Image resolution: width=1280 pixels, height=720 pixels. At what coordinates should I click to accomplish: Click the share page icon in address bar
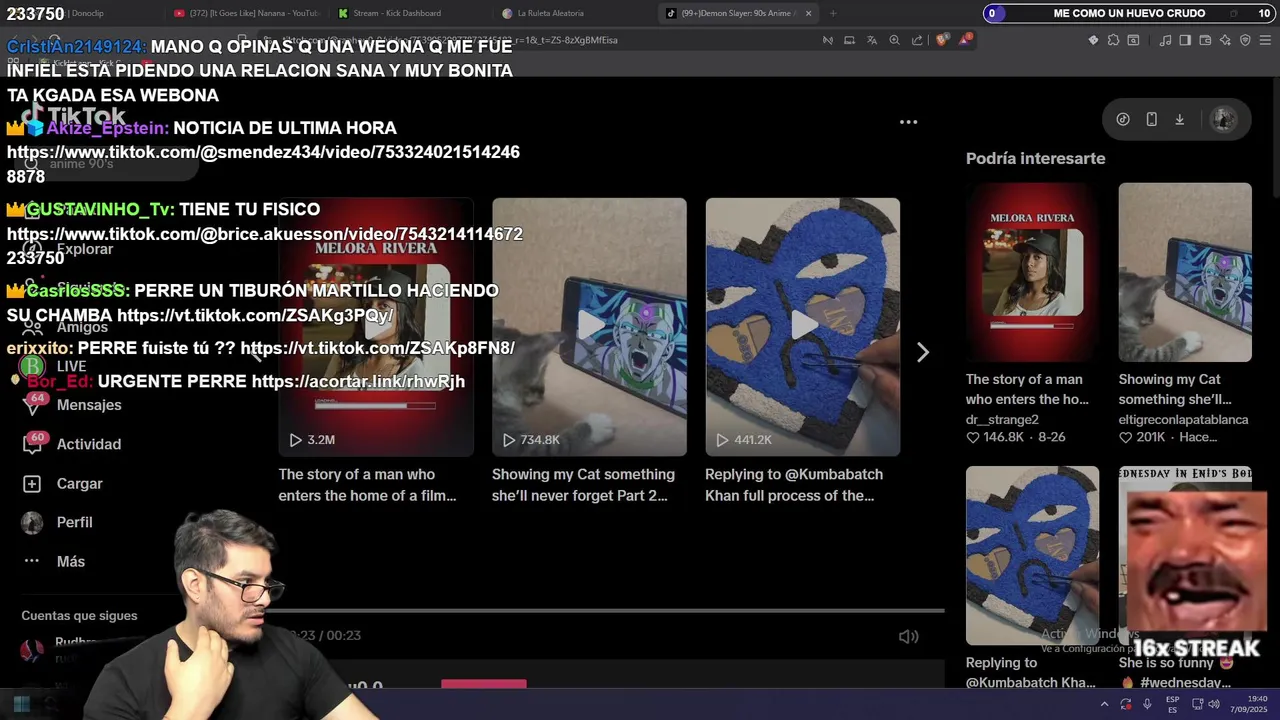[917, 40]
